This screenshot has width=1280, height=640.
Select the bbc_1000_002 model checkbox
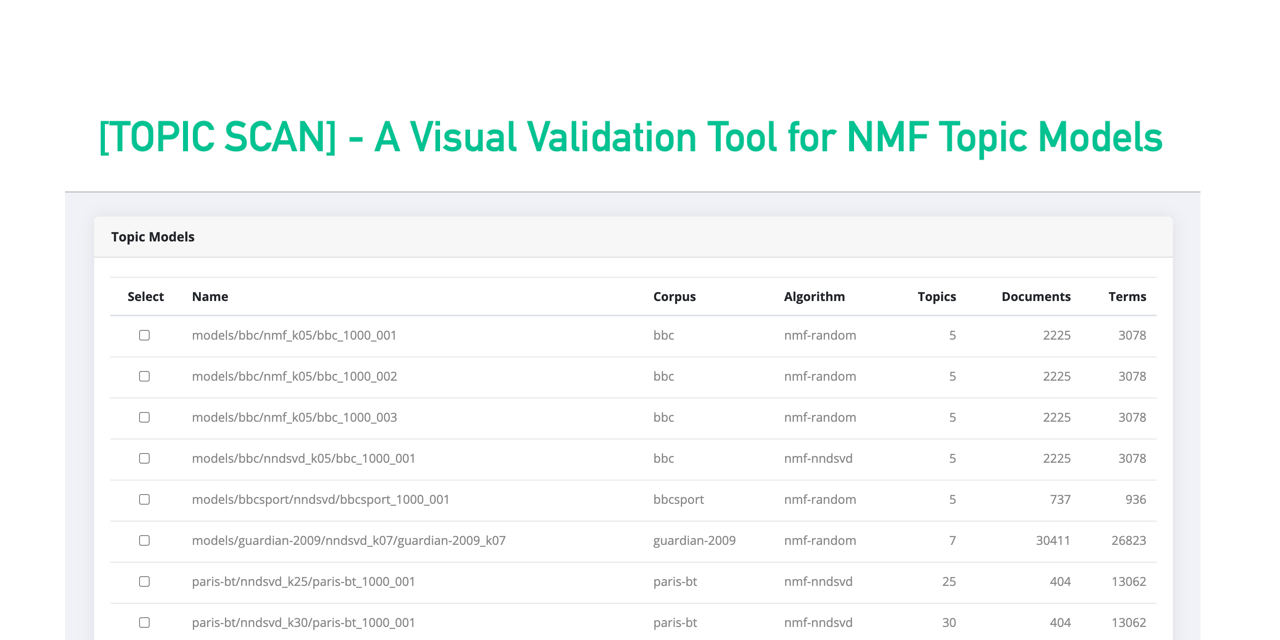(144, 376)
